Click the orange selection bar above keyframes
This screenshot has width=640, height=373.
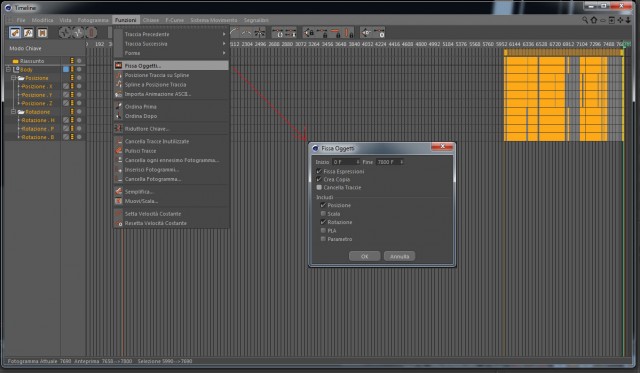[563, 52]
